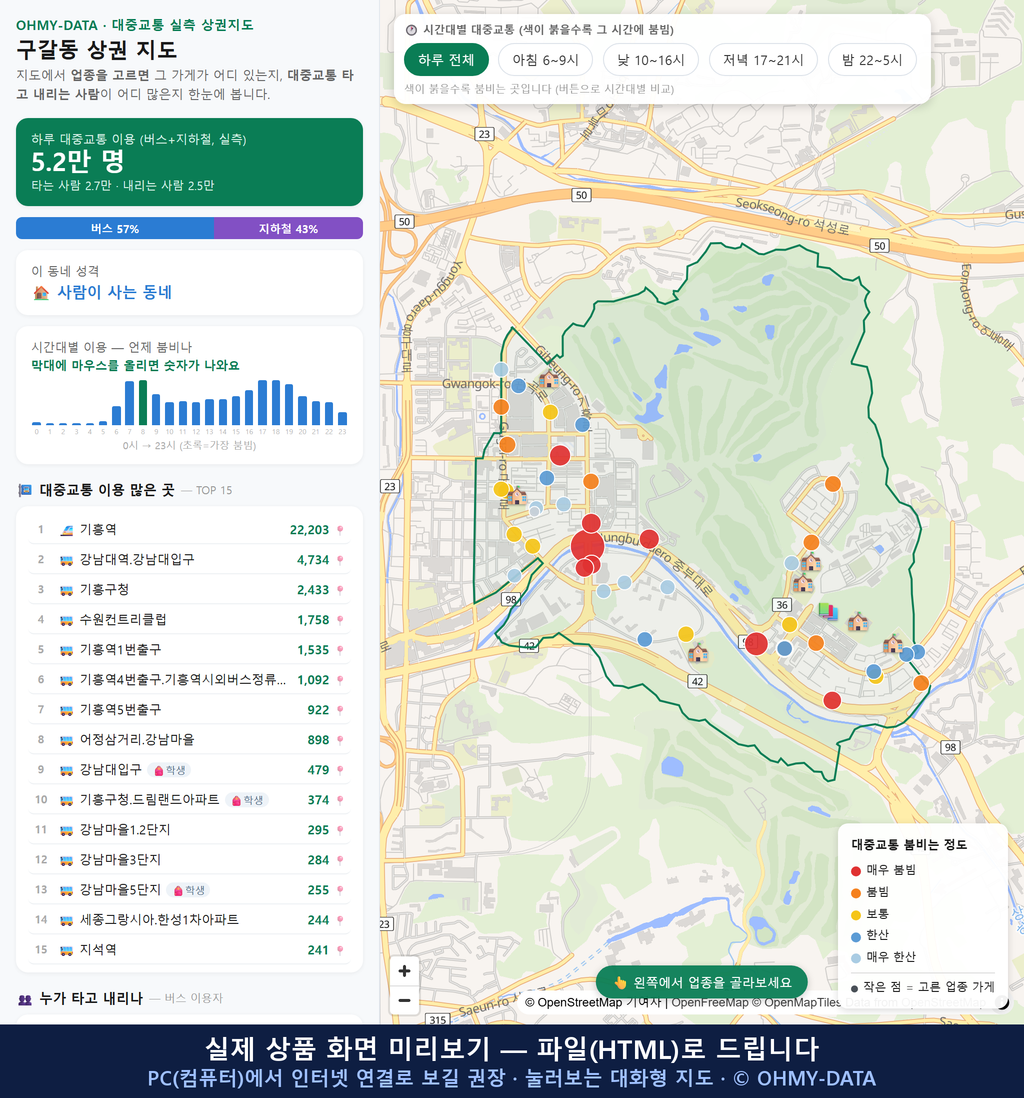Switch to 밤 22~5시 time filter
Viewport: 1024px width, 1098px height.
pyautogui.click(x=872, y=60)
